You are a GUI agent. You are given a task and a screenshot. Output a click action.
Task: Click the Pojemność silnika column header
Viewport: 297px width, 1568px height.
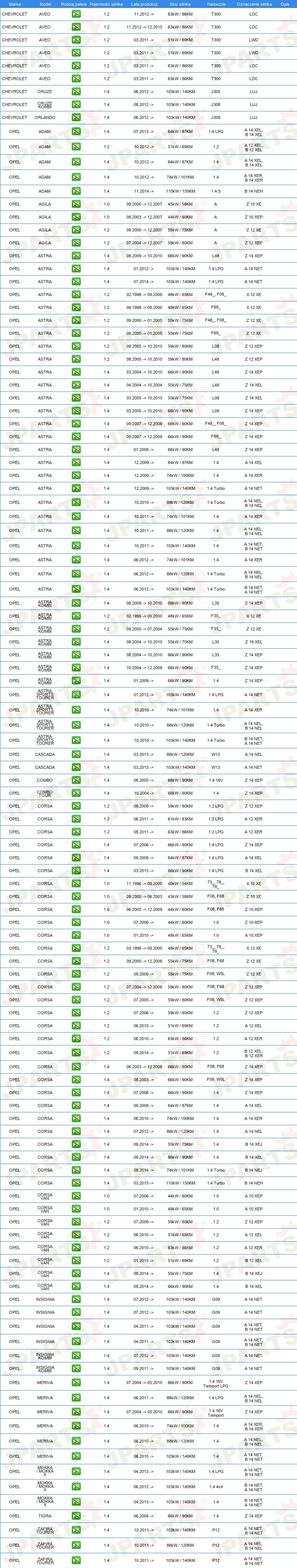point(106,4)
